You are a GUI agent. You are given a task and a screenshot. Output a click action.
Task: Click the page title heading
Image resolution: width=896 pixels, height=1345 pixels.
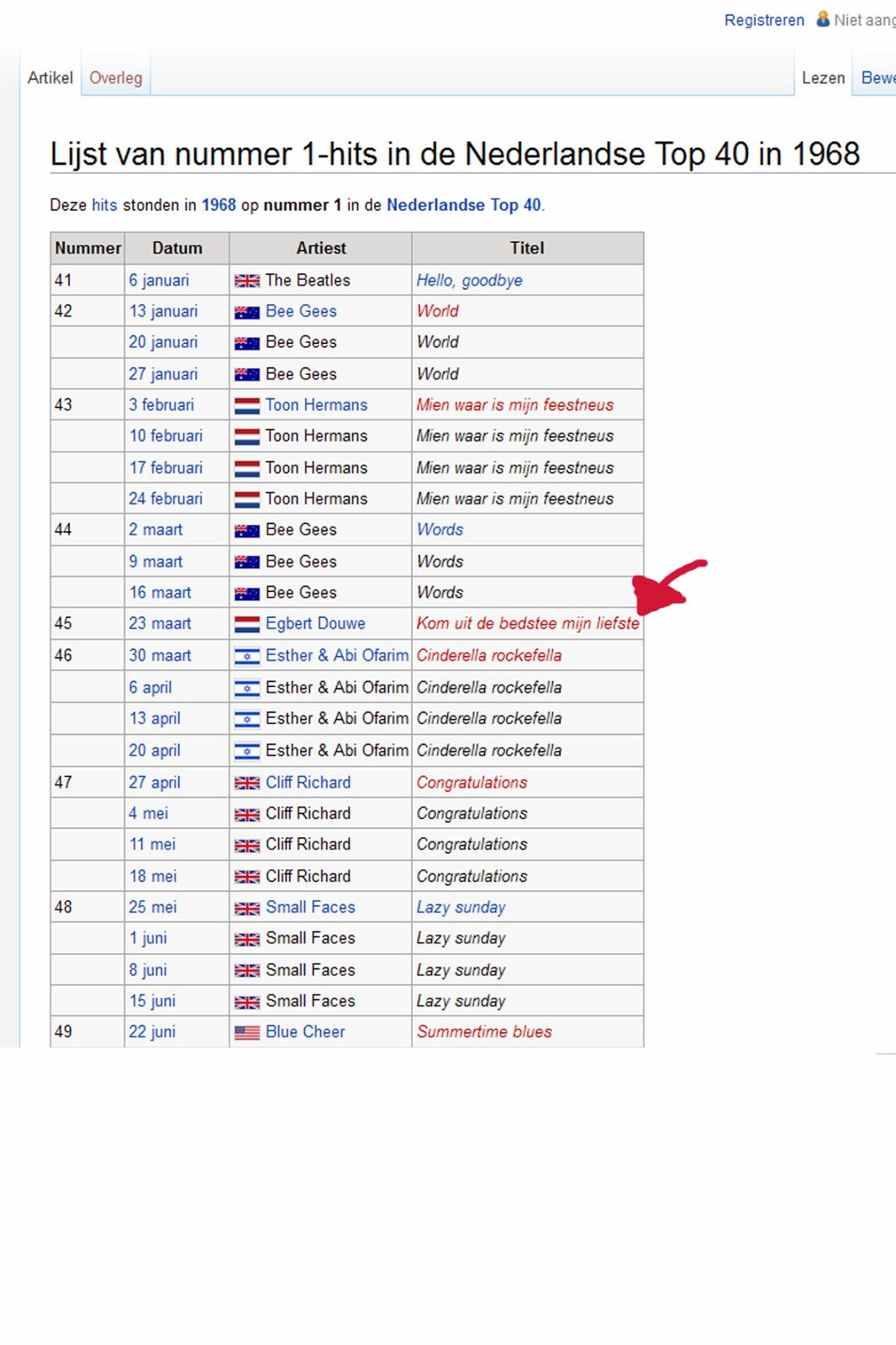click(x=455, y=154)
